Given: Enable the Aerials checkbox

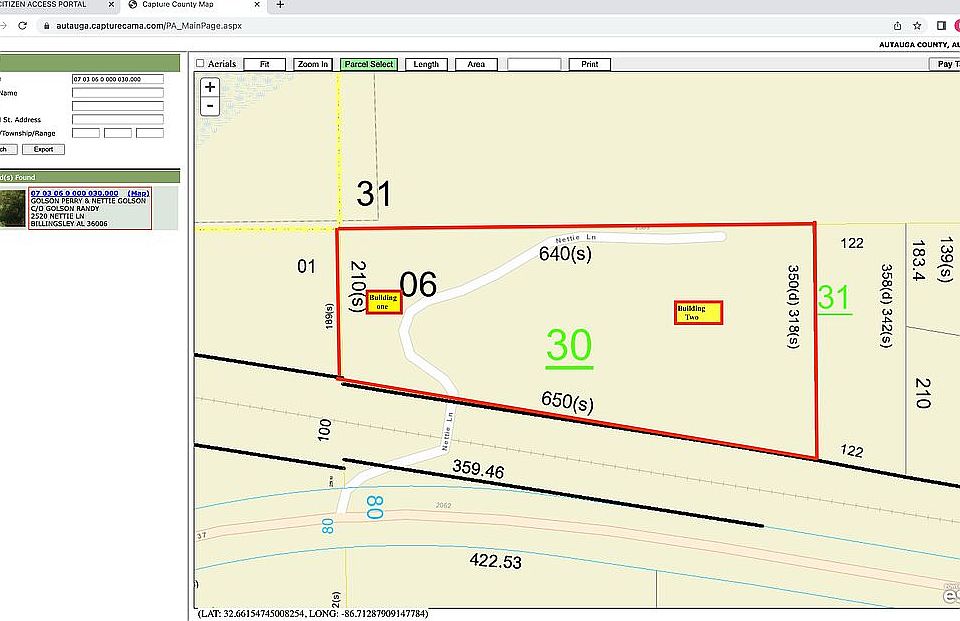Looking at the screenshot, I should click(200, 64).
